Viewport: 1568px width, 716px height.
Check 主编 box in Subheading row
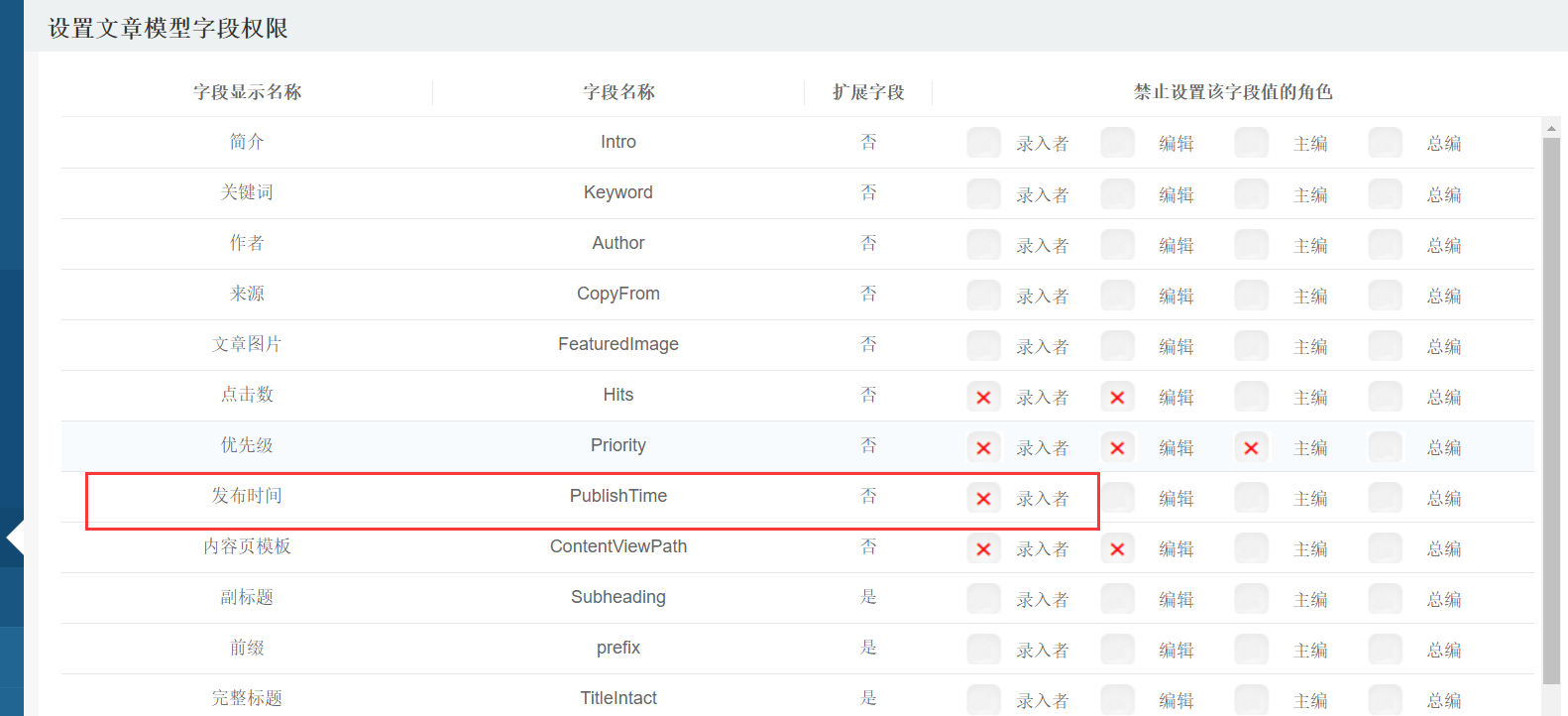point(1251,599)
